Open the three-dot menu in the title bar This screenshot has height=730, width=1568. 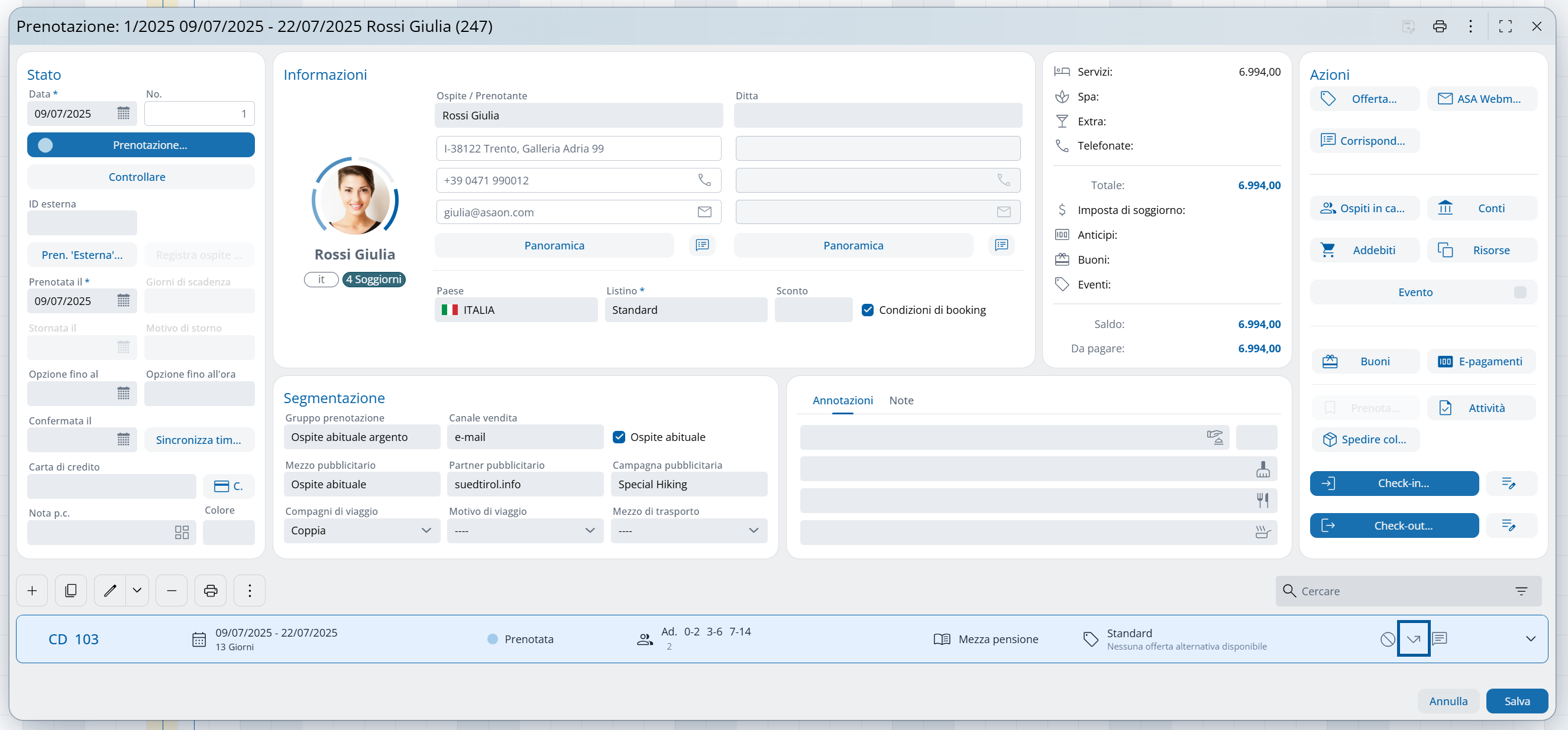click(x=1470, y=26)
